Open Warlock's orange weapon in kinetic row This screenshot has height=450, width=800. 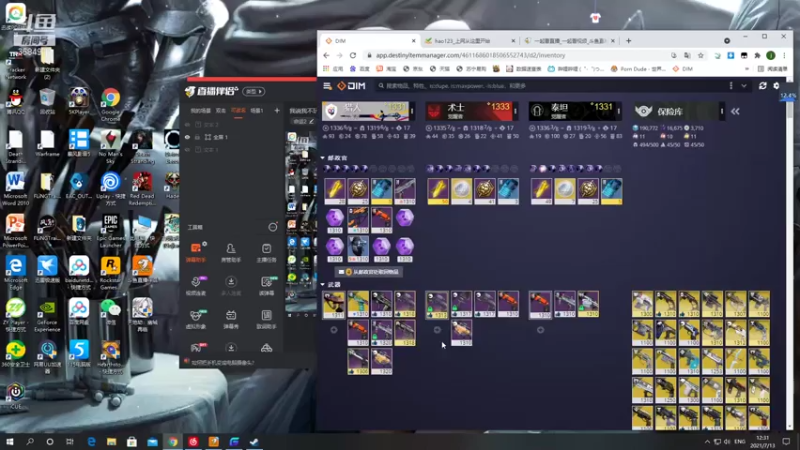(508, 304)
